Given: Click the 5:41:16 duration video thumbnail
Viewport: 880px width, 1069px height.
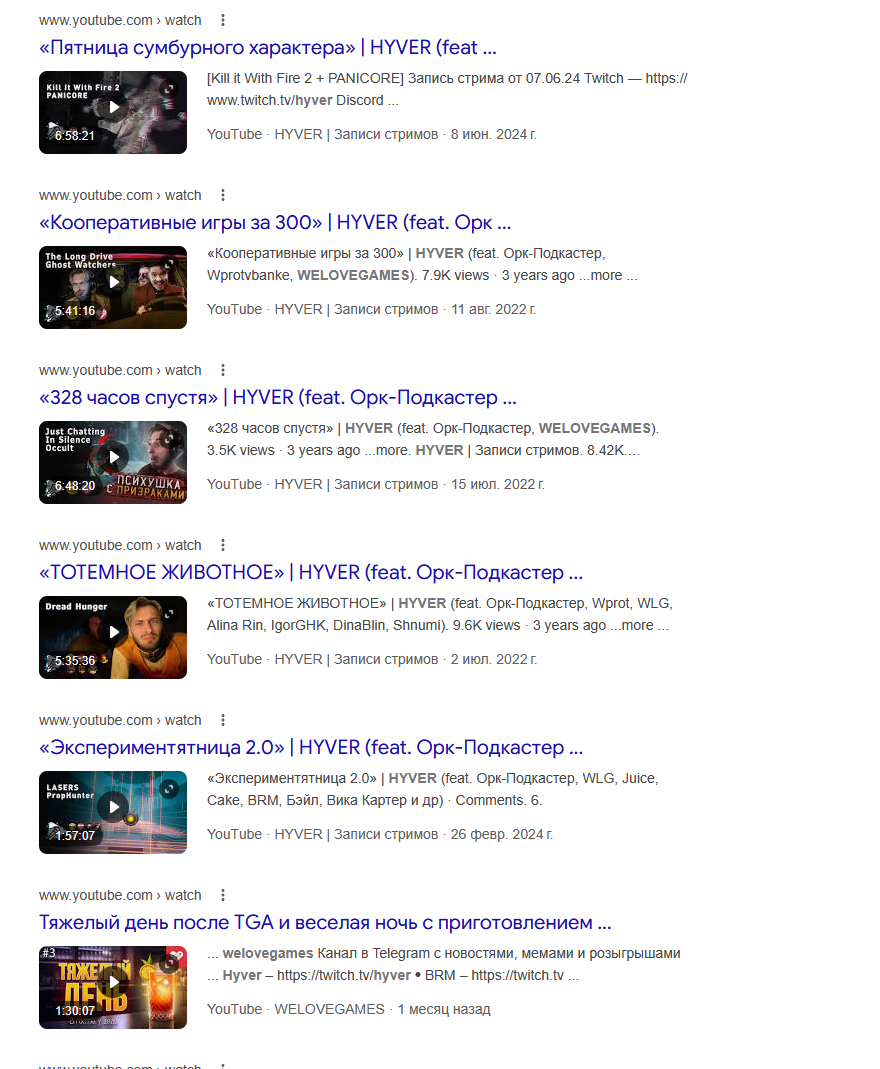Looking at the screenshot, I should tap(112, 288).
